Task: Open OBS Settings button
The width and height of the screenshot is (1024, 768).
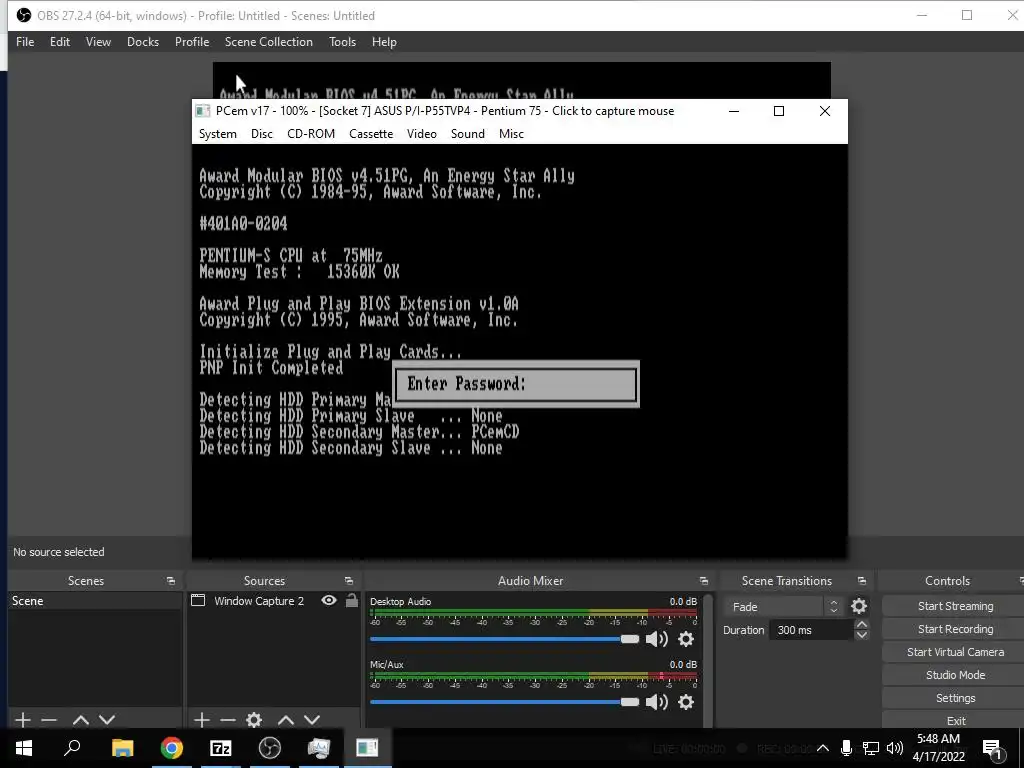Action: [x=955, y=697]
